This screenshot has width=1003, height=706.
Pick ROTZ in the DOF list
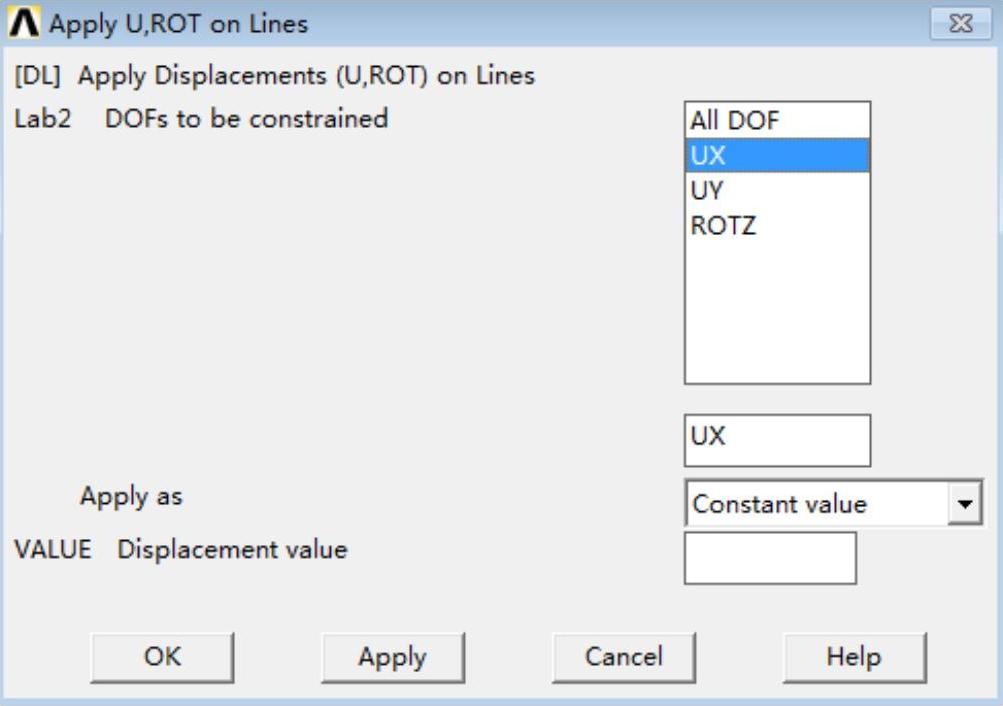click(x=723, y=225)
